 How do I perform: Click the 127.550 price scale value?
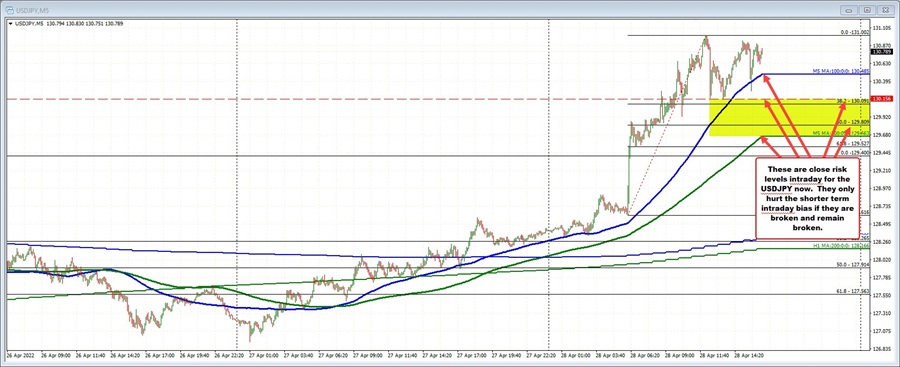[882, 295]
